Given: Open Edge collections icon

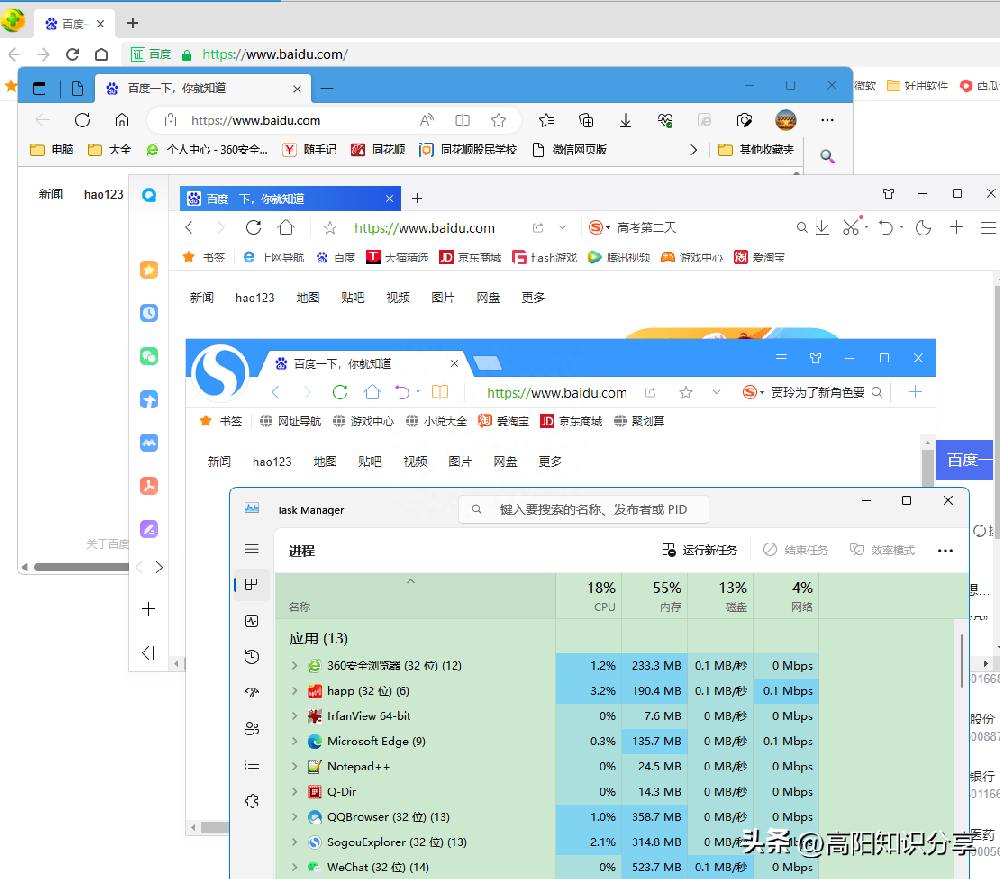Looking at the screenshot, I should pyautogui.click(x=586, y=120).
